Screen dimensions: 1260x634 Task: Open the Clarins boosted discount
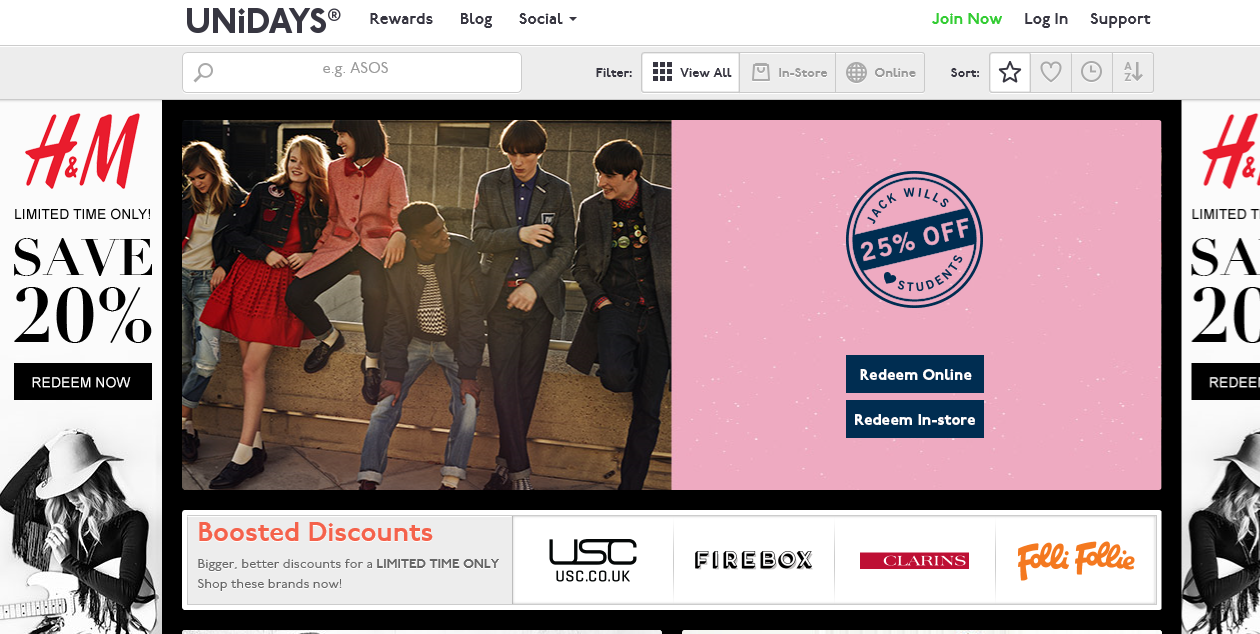(914, 560)
